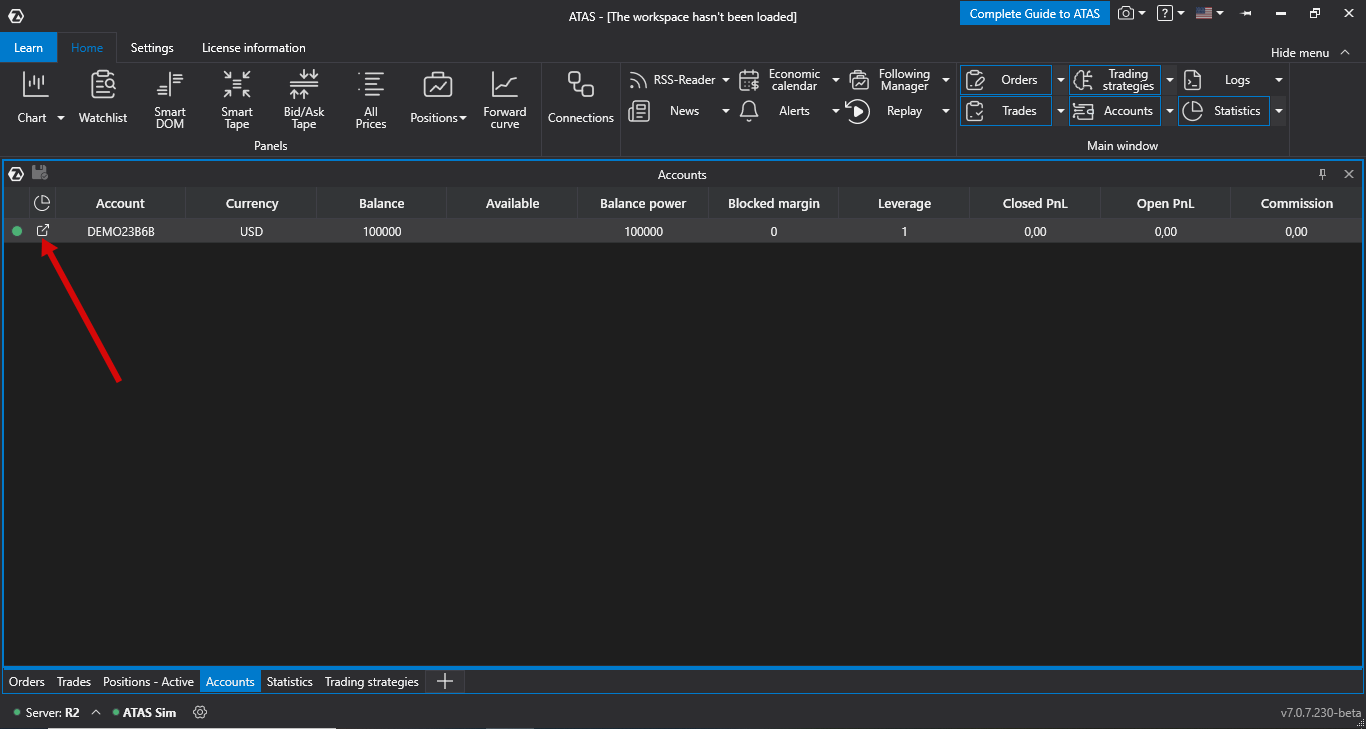Switch to the bottom Statistics tab
This screenshot has height=729, width=1366.
290,682
